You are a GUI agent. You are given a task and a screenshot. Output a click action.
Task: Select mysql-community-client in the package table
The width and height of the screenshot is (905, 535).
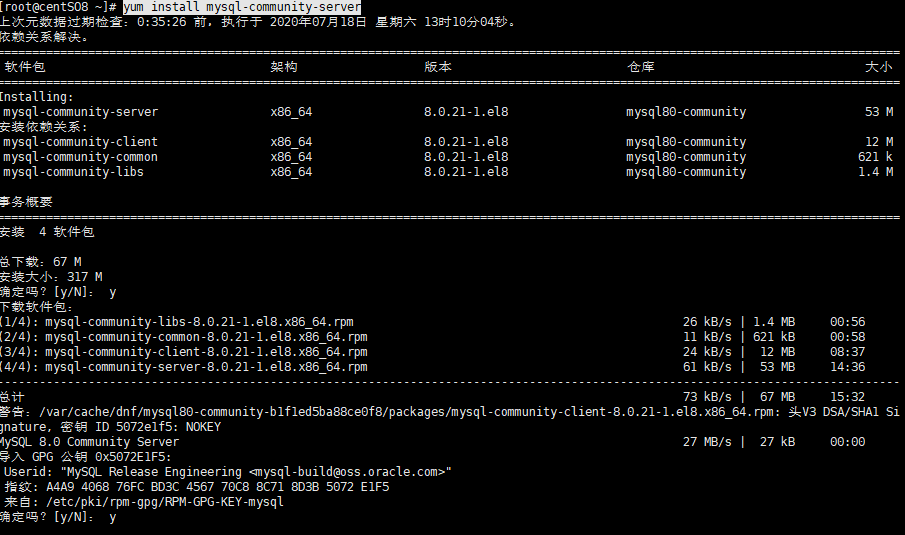coord(80,142)
